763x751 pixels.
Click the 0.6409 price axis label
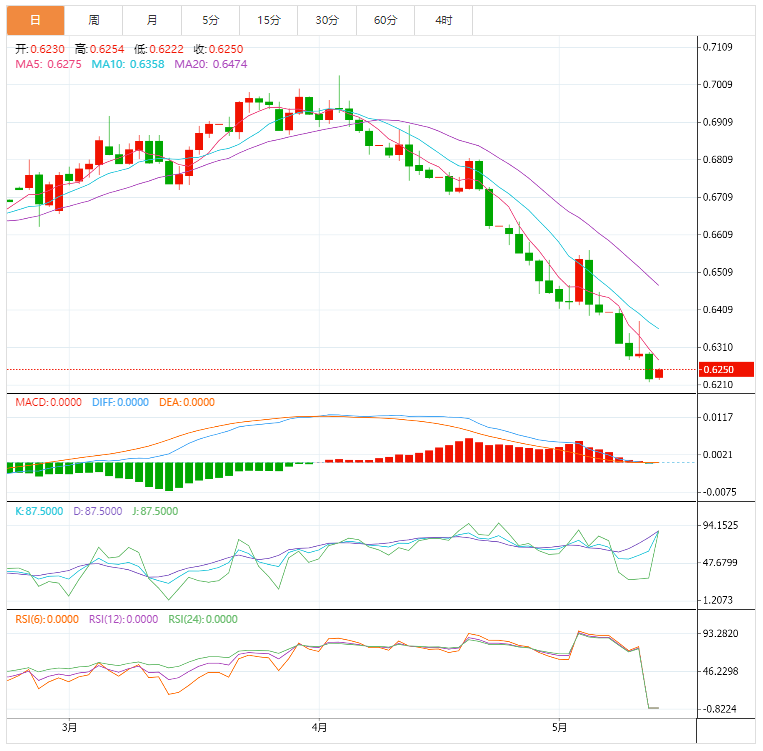(718, 310)
